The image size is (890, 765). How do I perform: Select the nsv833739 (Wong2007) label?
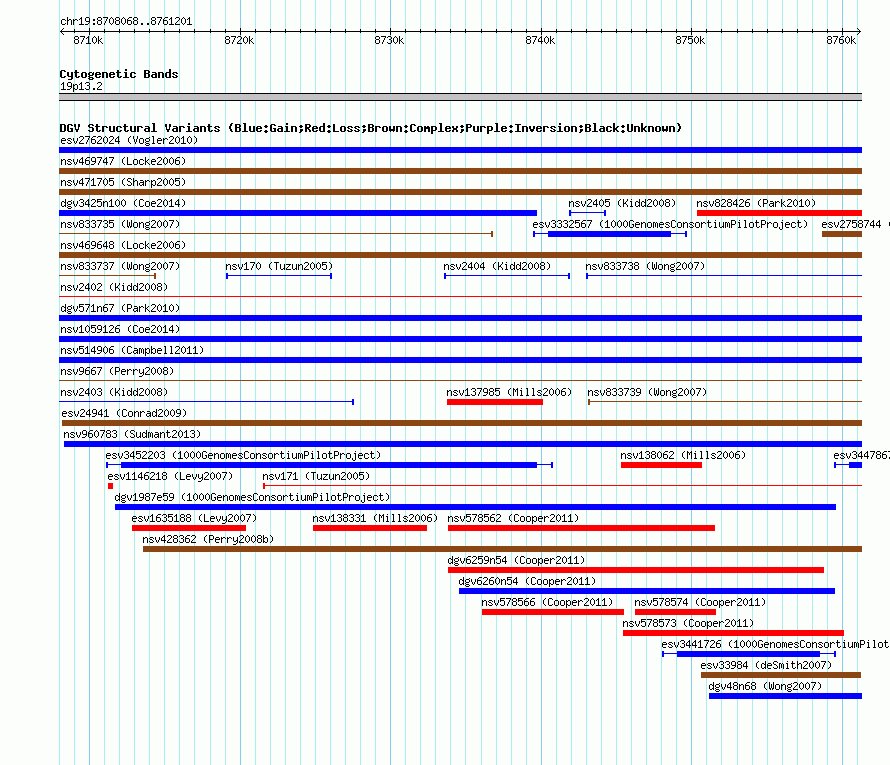647,392
